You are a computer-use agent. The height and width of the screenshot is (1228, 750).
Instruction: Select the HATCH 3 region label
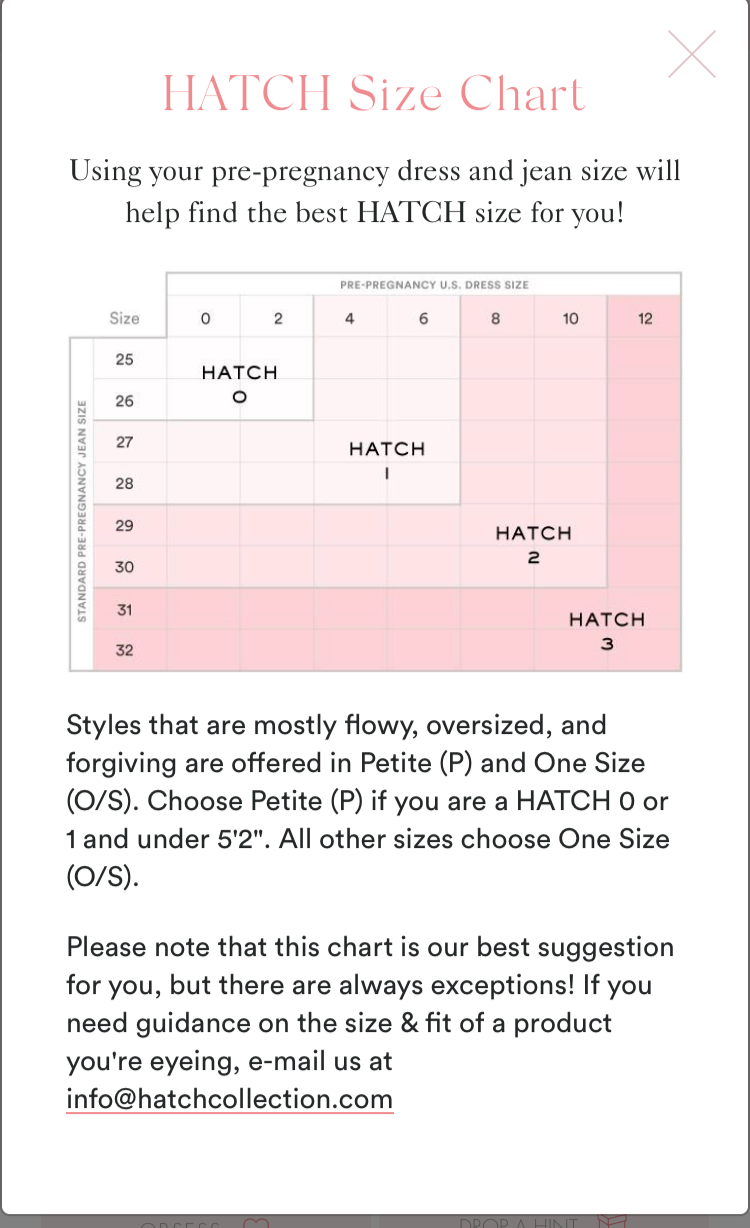click(x=607, y=630)
